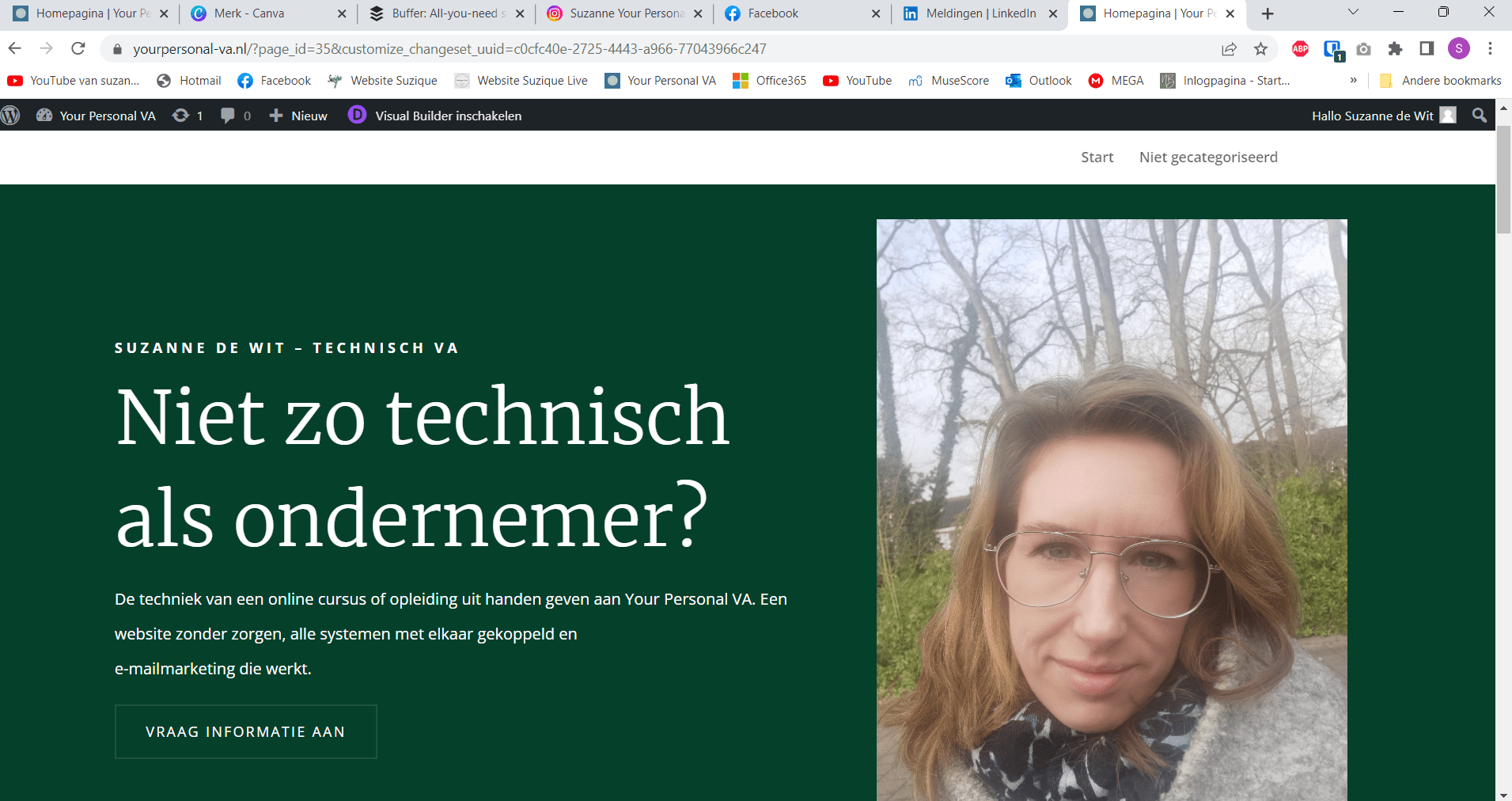Screen dimensions: 1512x801
Task: Click inside the address bar
Action: (475, 48)
